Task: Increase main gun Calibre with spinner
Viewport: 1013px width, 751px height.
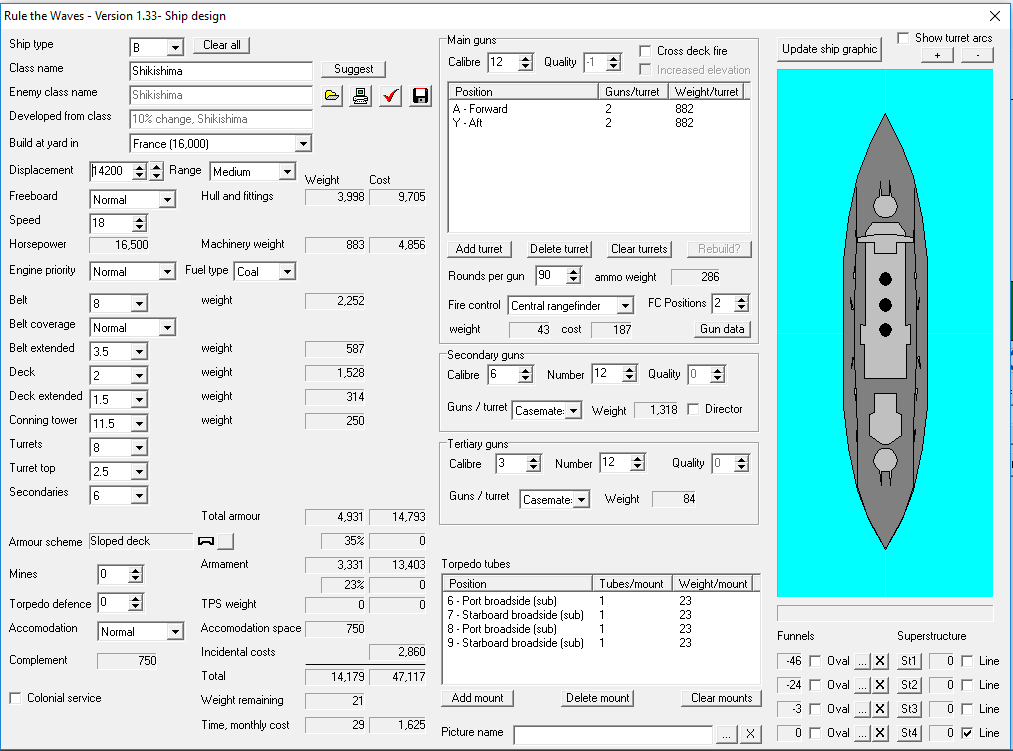Action: click(526, 58)
